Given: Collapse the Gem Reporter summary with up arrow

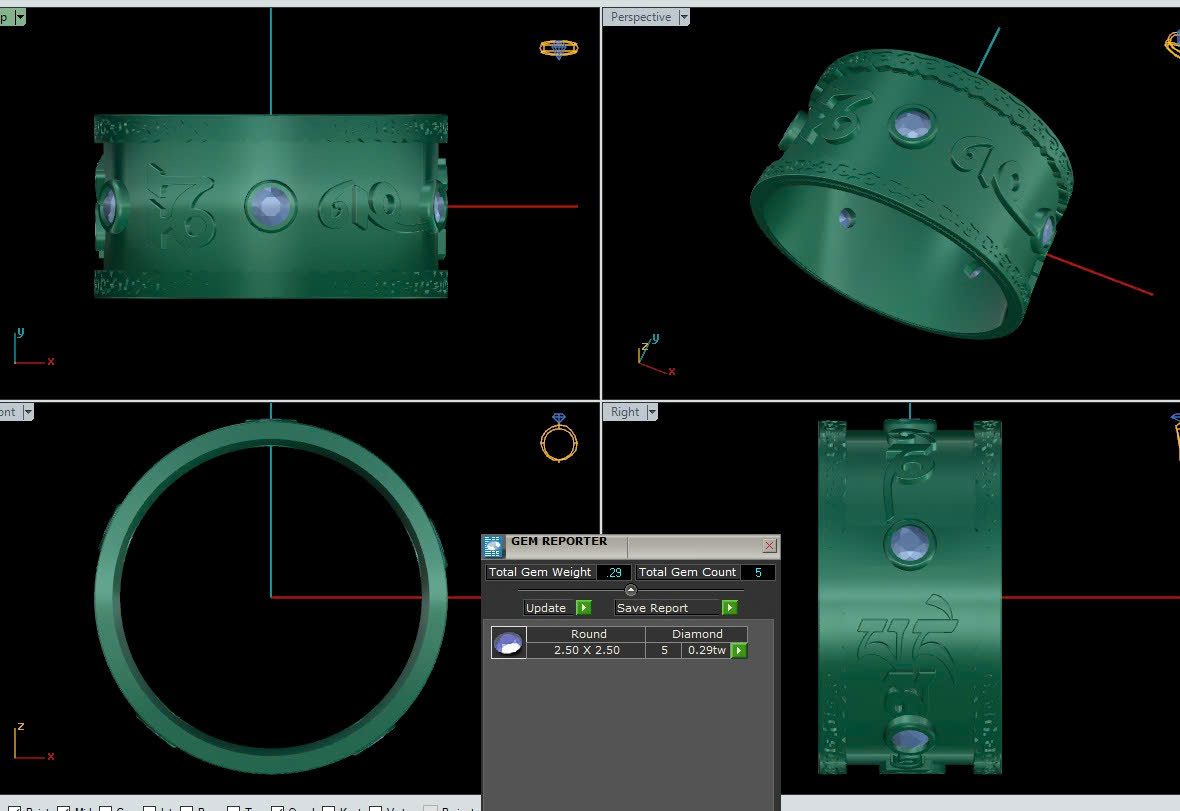Looking at the screenshot, I should (630, 590).
